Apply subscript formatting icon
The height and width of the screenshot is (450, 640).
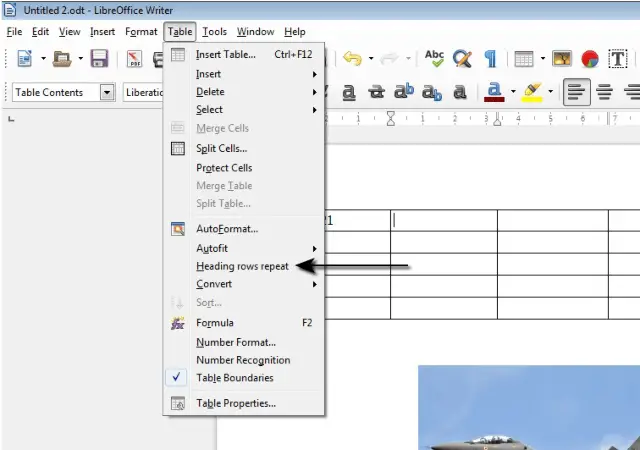pyautogui.click(x=432, y=92)
